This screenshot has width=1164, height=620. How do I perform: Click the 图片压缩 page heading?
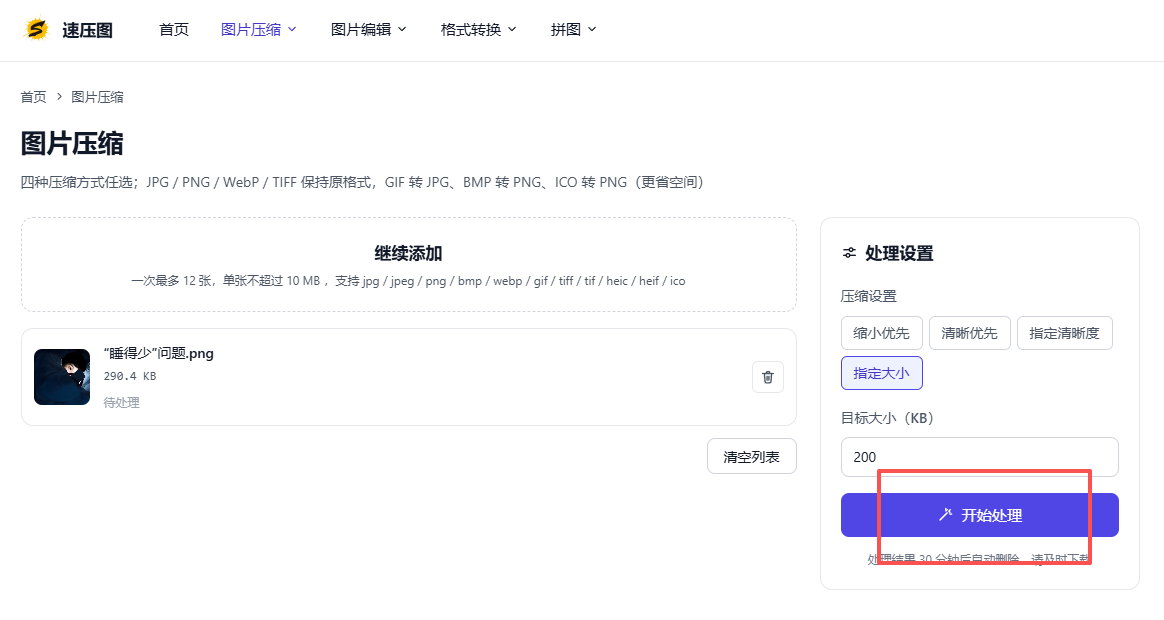[x=72, y=143]
